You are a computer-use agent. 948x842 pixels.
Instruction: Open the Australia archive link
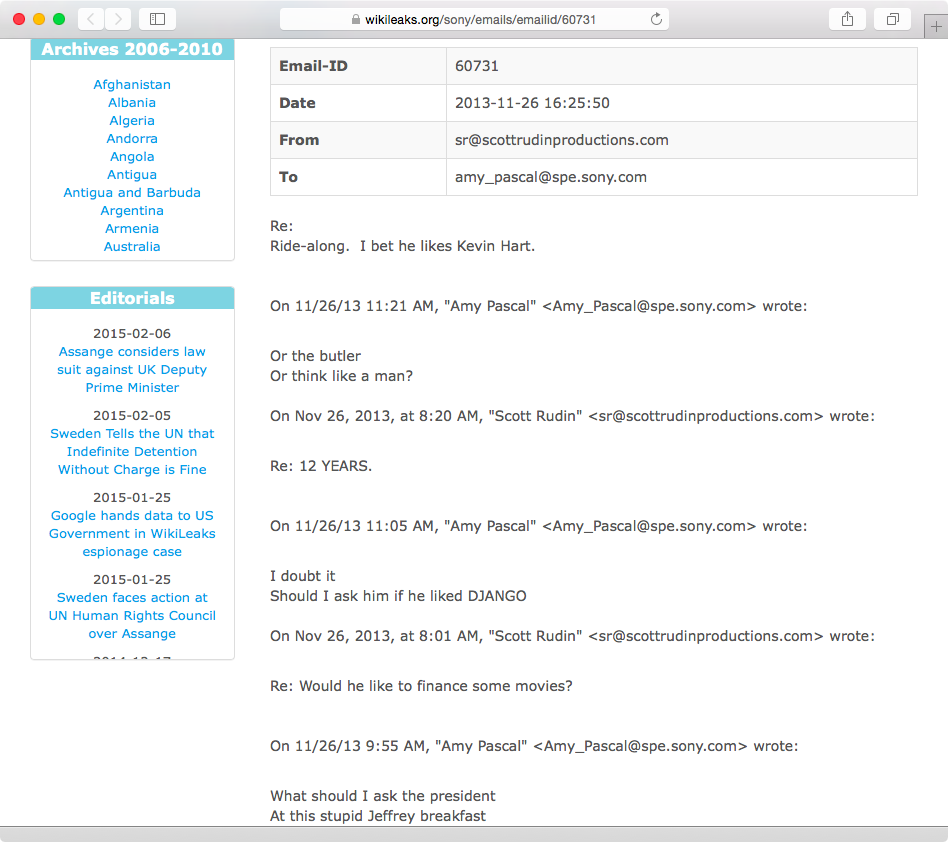tap(132, 247)
